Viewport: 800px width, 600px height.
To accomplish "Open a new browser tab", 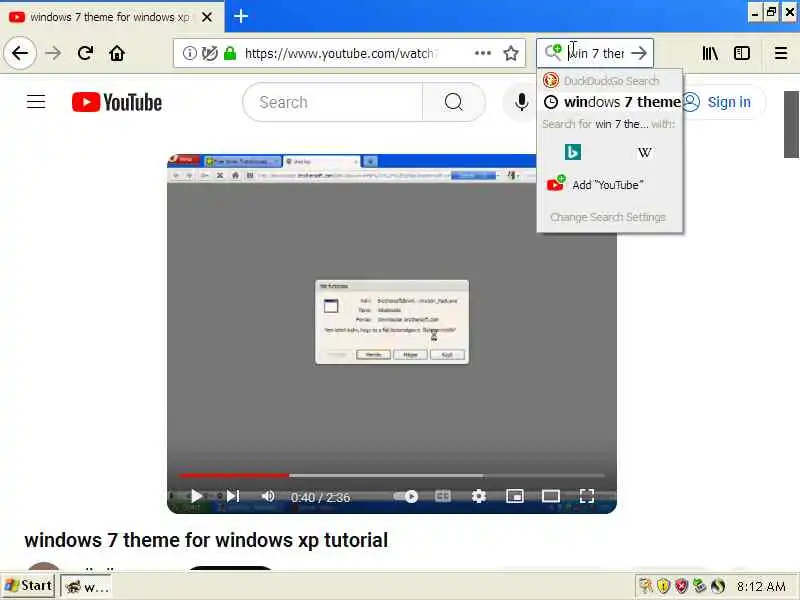I will click(241, 16).
